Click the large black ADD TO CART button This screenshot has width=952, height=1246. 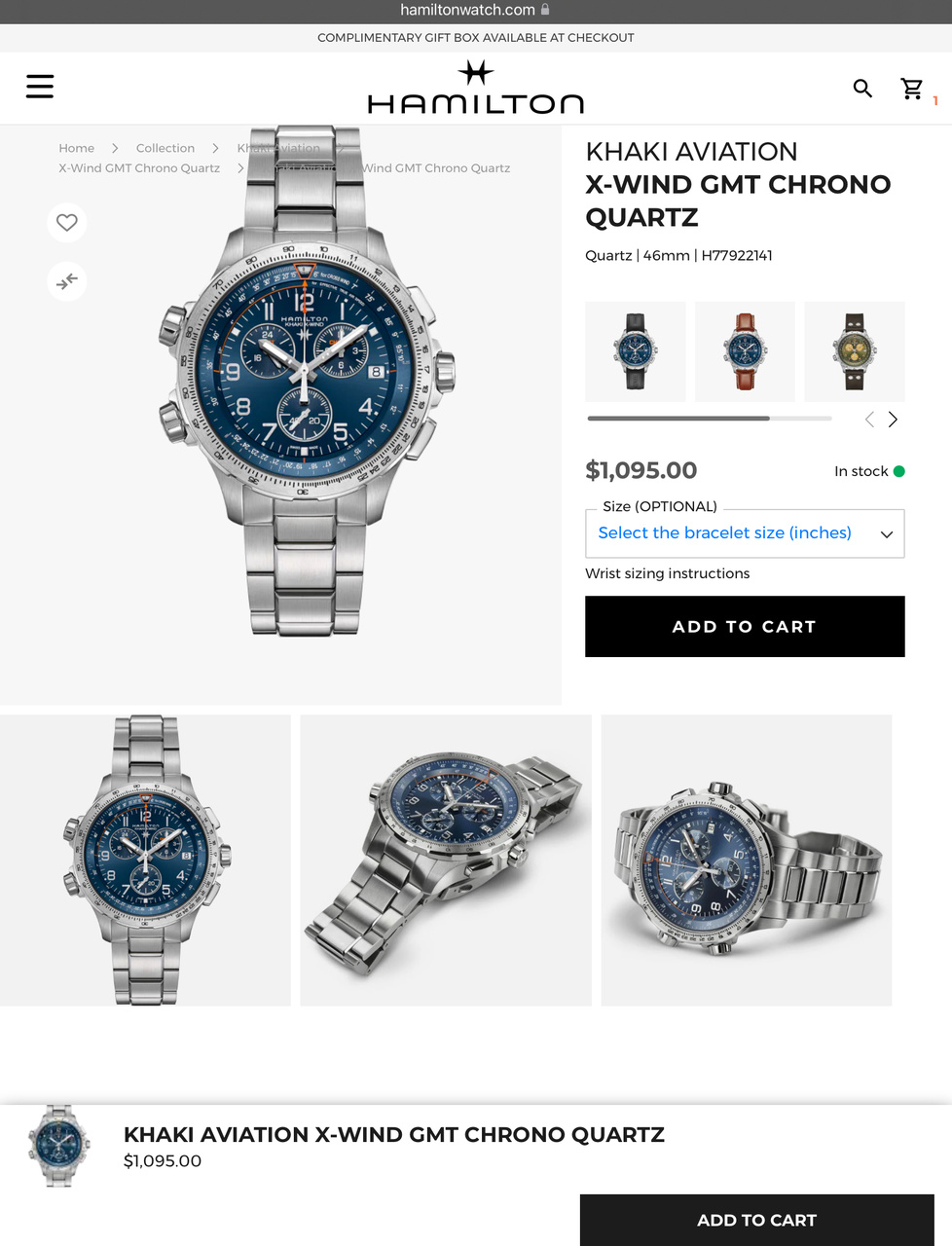click(745, 627)
